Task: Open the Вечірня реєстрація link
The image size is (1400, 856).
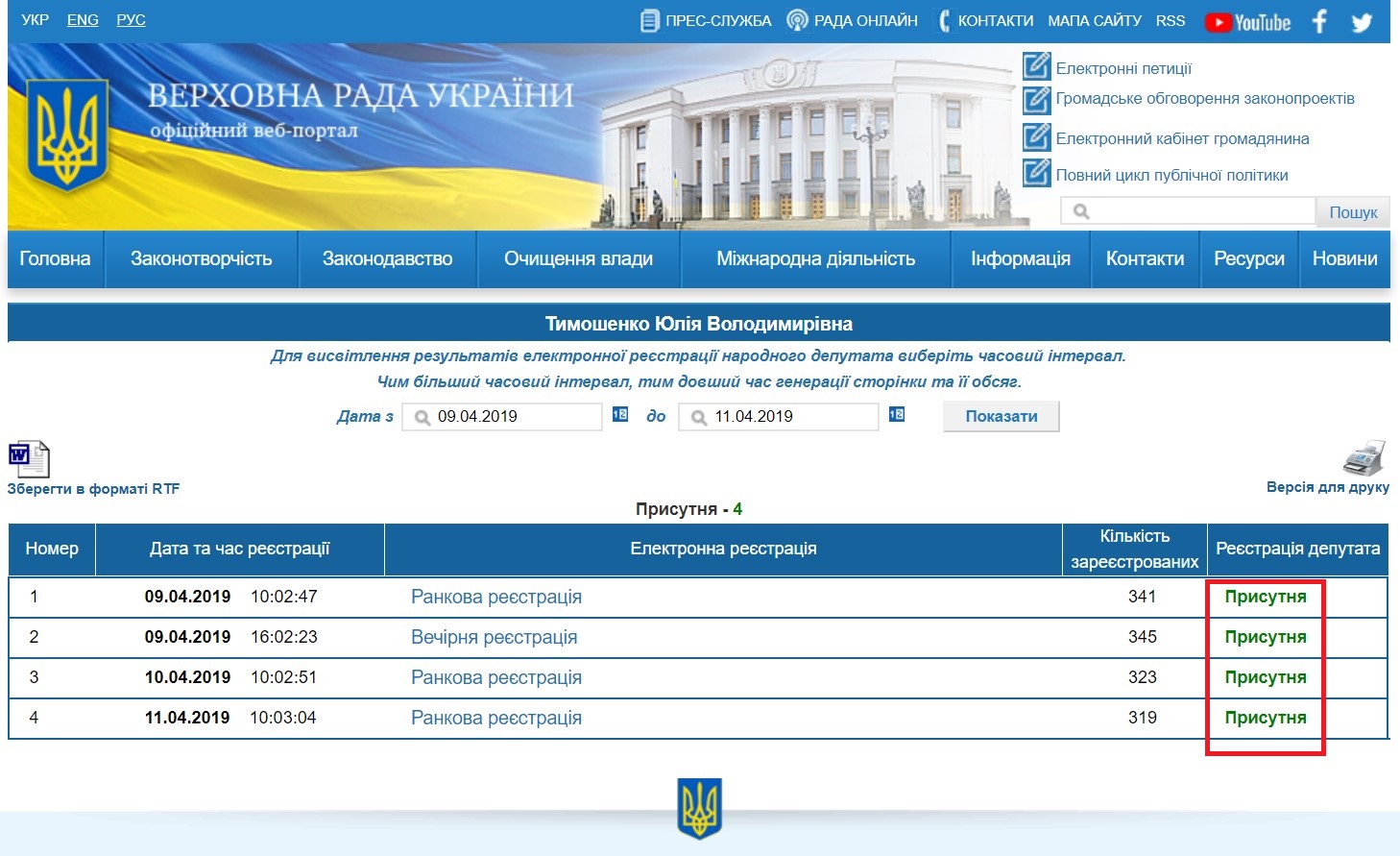Action: [494, 637]
